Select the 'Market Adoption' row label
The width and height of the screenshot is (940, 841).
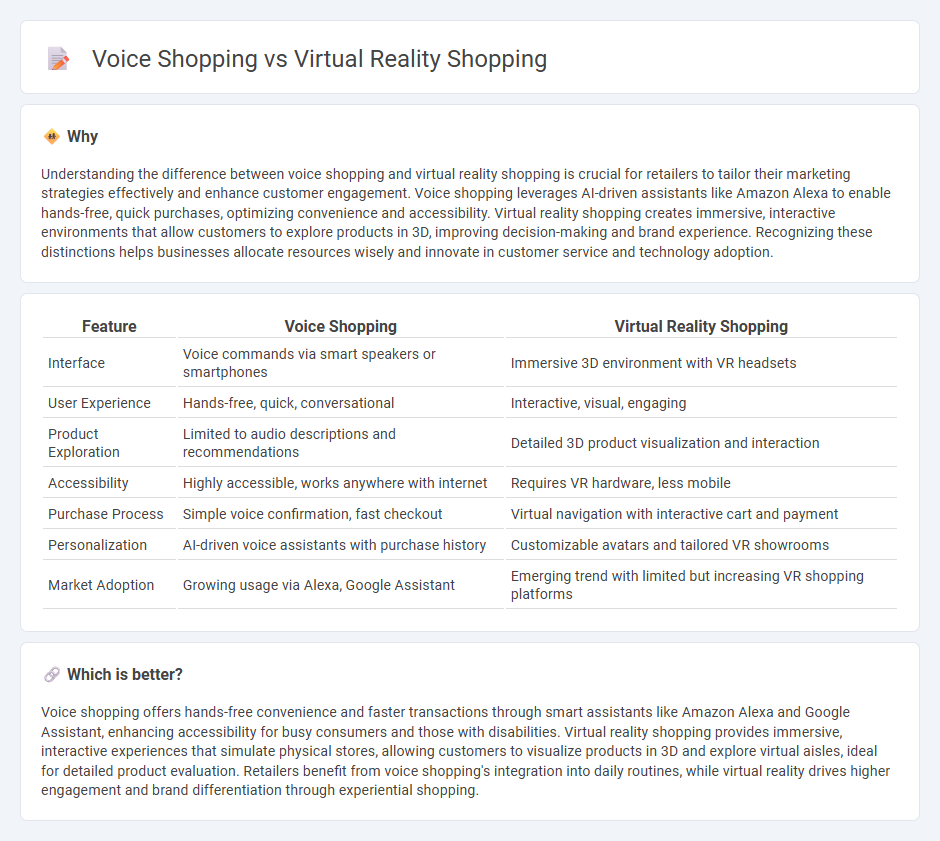pyautogui.click(x=101, y=585)
